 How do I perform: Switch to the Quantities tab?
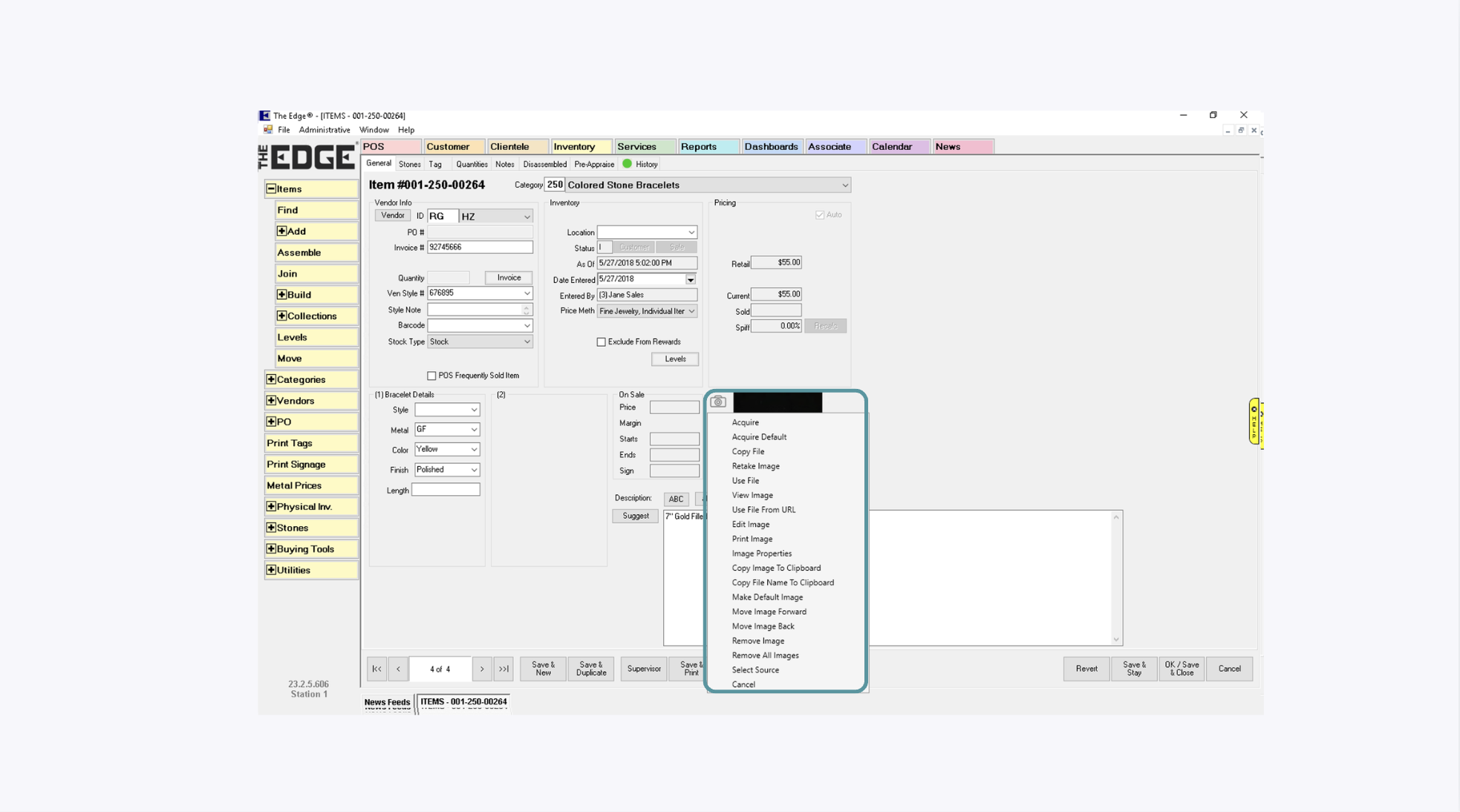[472, 164]
